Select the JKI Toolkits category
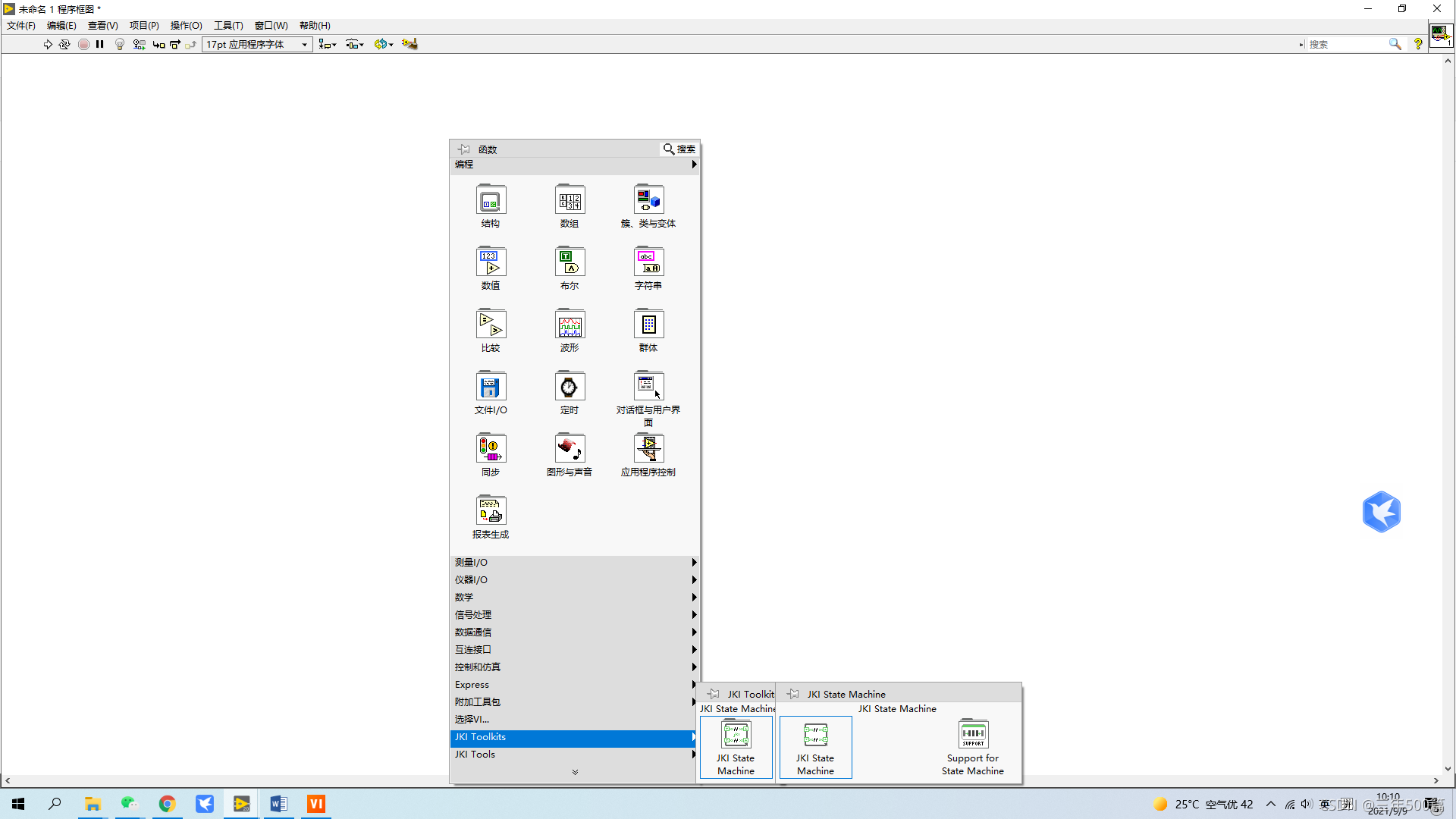Screen dimensions: 1456x819 (x=575, y=737)
